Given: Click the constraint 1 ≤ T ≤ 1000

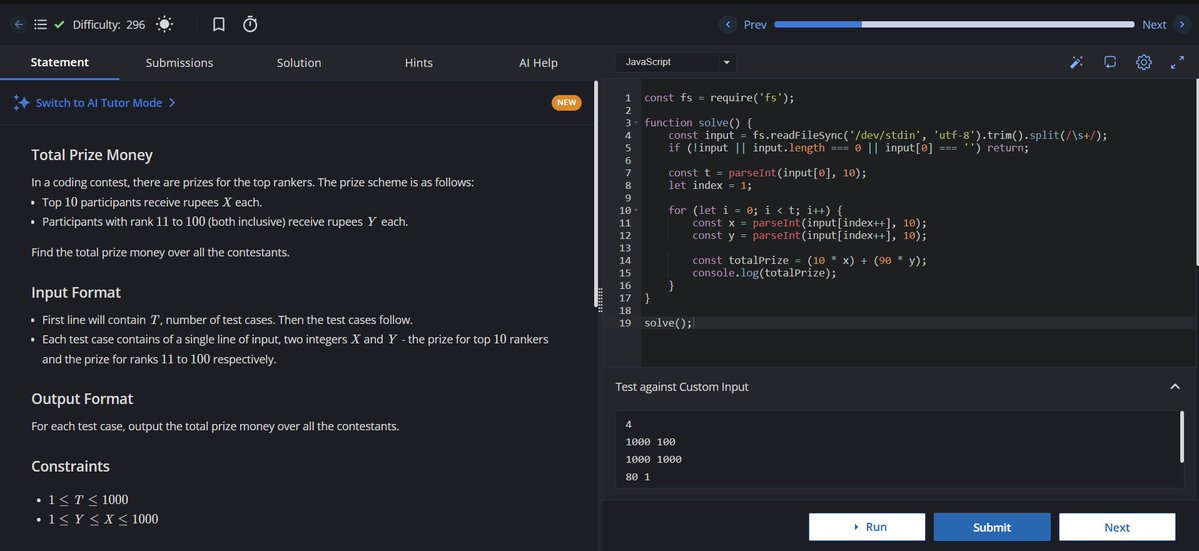Looking at the screenshot, I should [x=88, y=500].
